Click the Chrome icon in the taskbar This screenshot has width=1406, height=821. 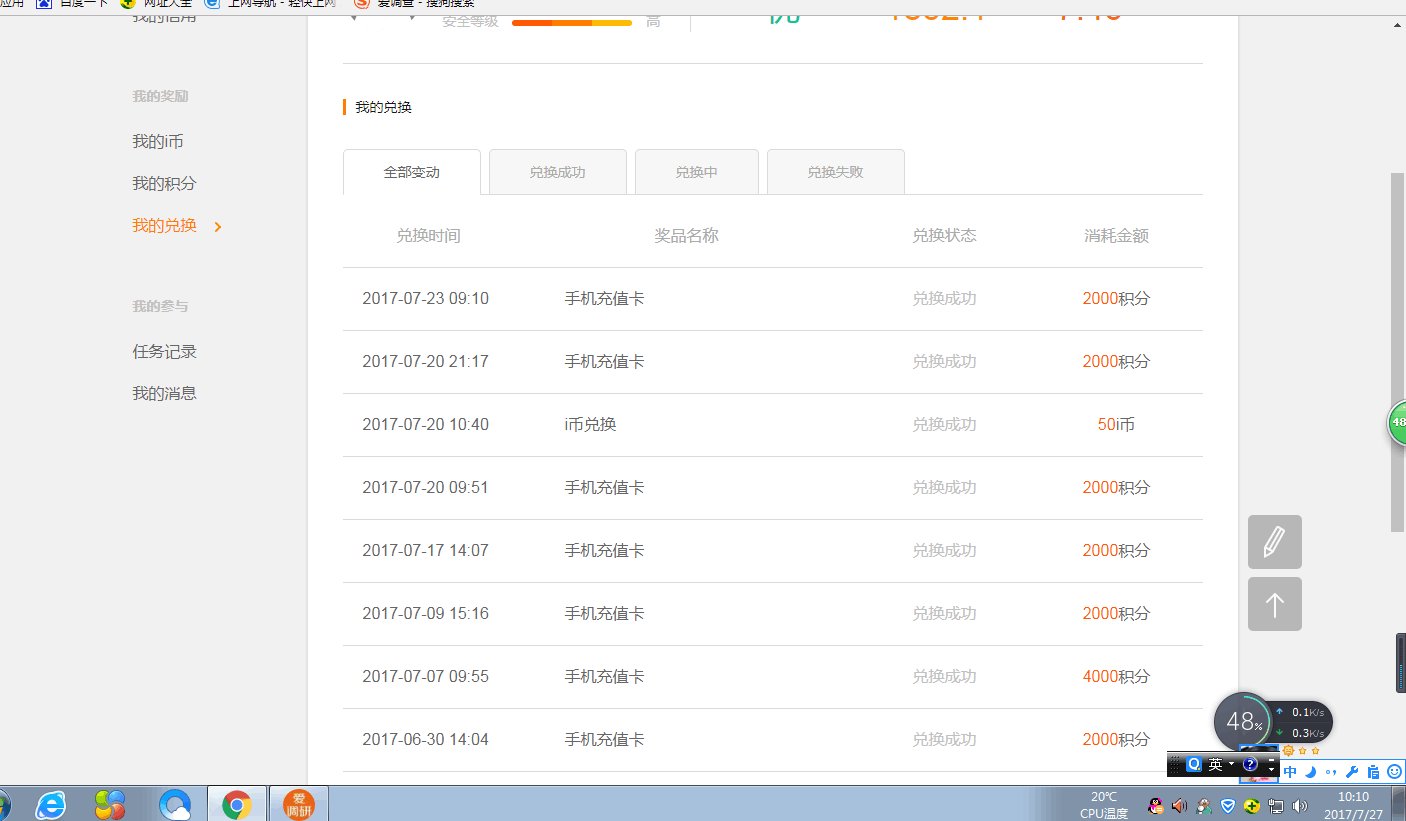click(237, 804)
